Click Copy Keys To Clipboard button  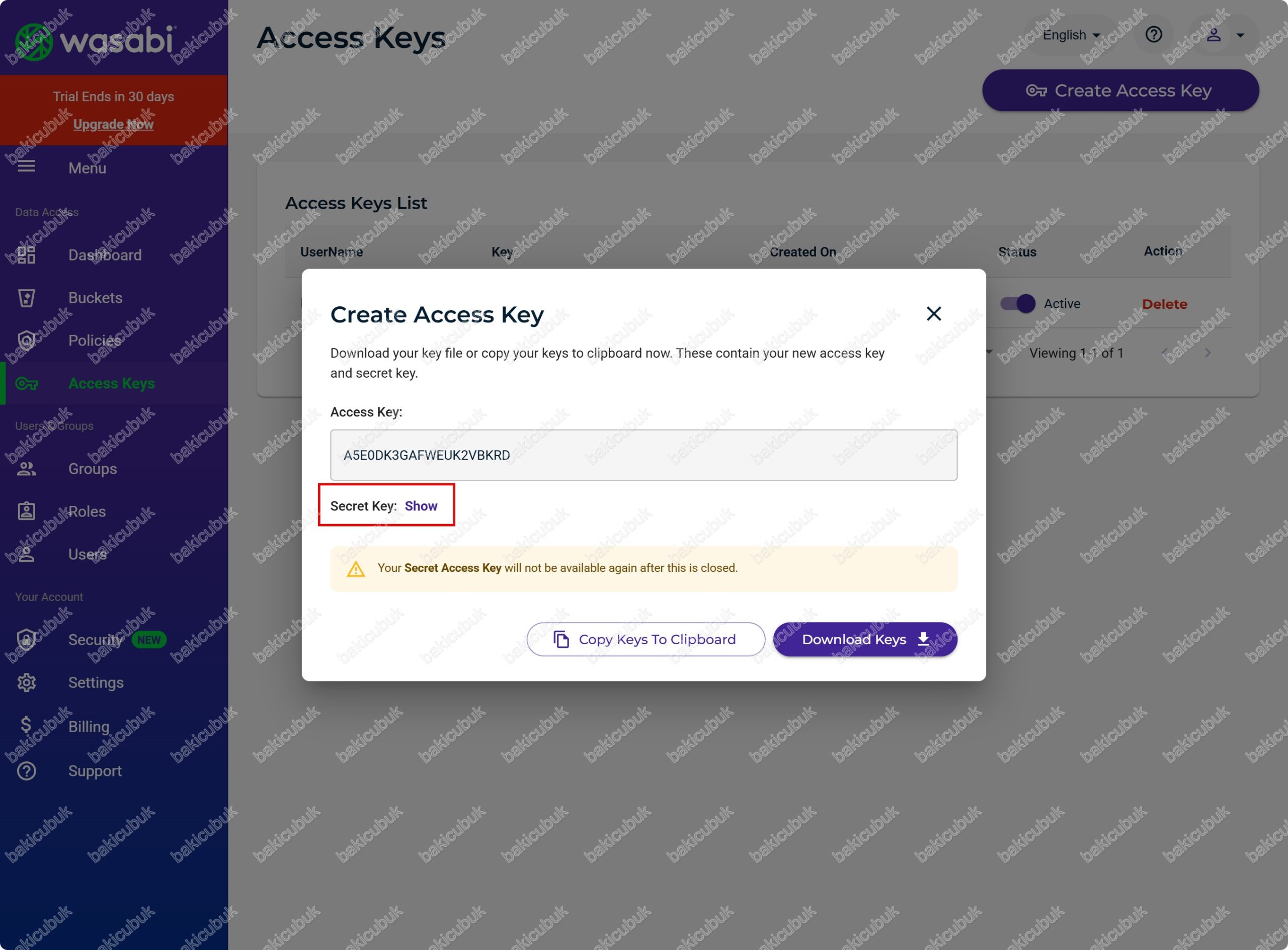[646, 640]
